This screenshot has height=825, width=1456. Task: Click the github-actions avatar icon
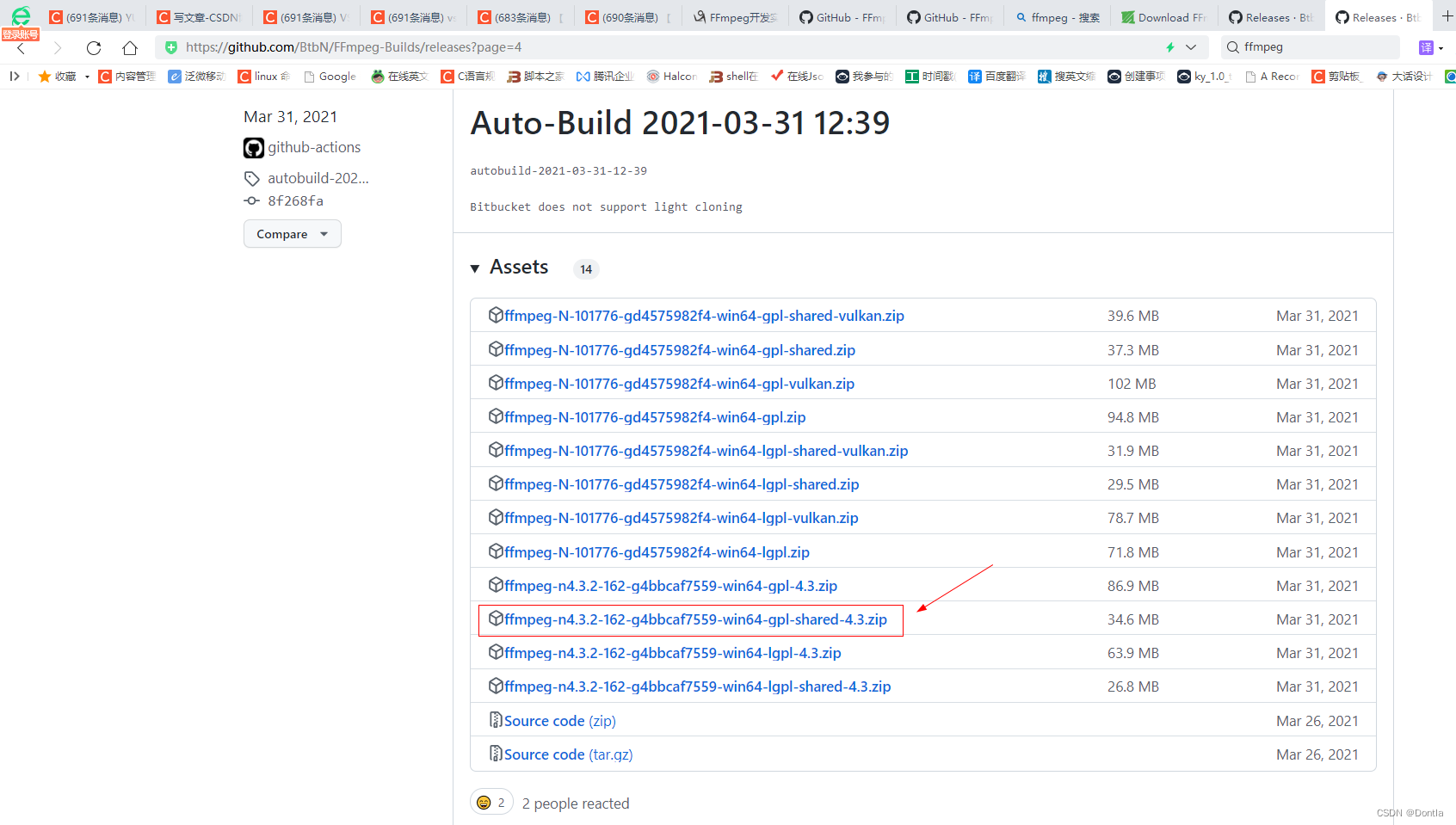pos(254,148)
